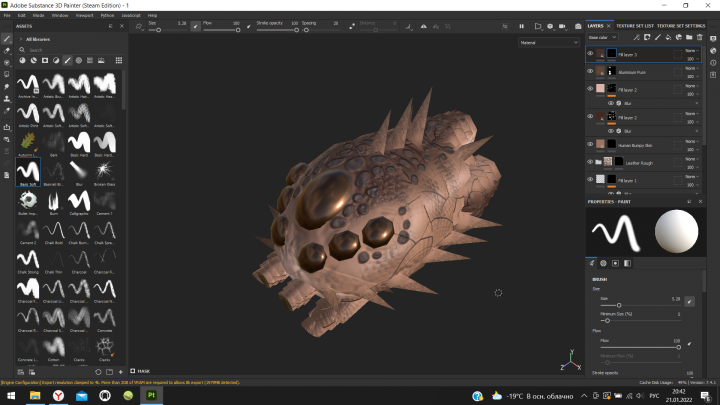Filter assets by materials sphere icon
The image size is (720, 405).
pos(22,60)
